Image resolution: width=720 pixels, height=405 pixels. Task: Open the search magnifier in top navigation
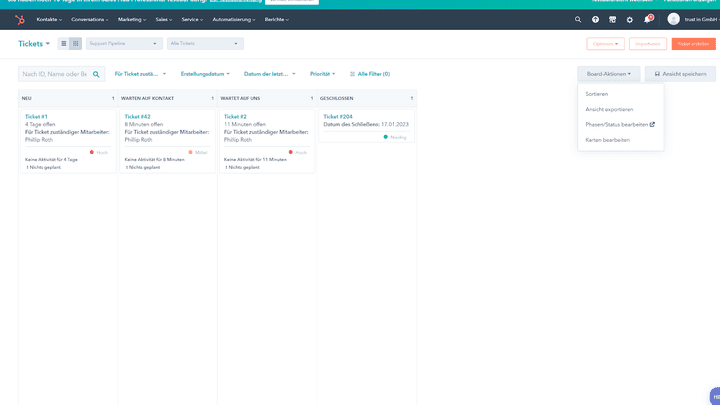tap(578, 19)
